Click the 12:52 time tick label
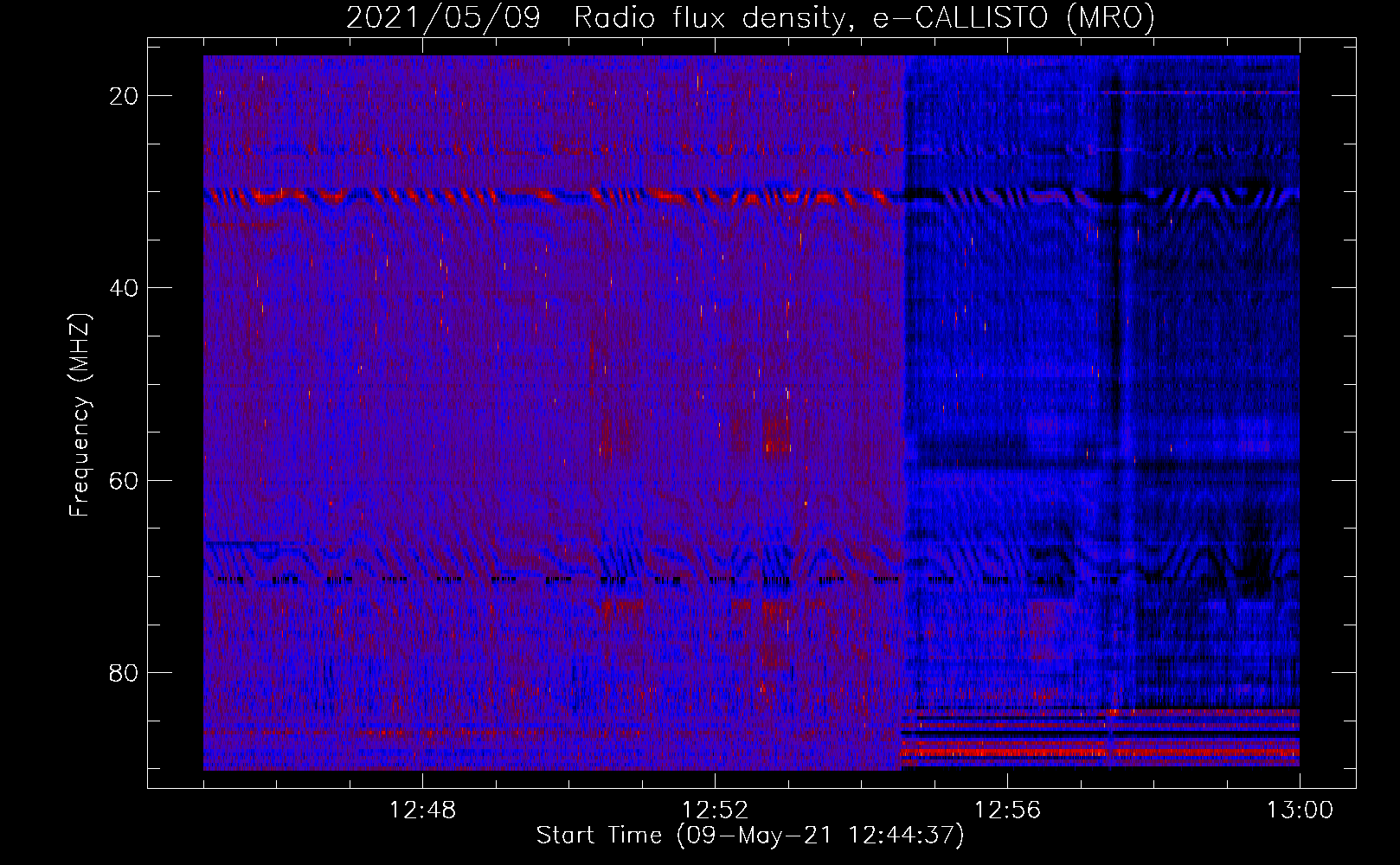The width and height of the screenshot is (1400, 865). (x=715, y=811)
